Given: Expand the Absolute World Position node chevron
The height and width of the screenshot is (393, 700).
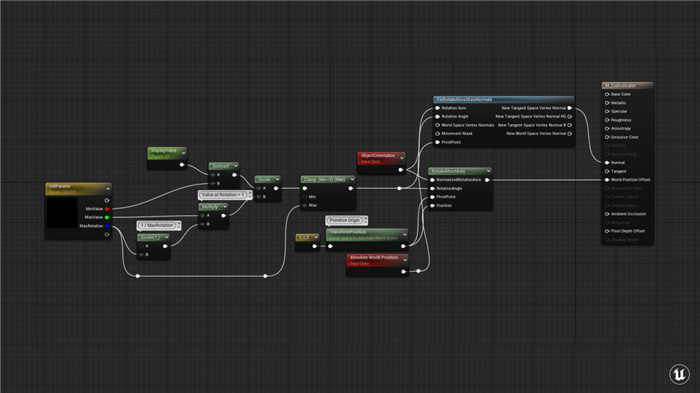Looking at the screenshot, I should (x=405, y=259).
